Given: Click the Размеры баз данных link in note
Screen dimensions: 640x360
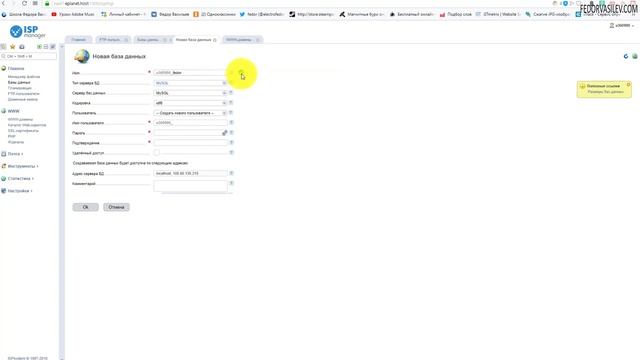Looking at the screenshot, I should point(606,92).
